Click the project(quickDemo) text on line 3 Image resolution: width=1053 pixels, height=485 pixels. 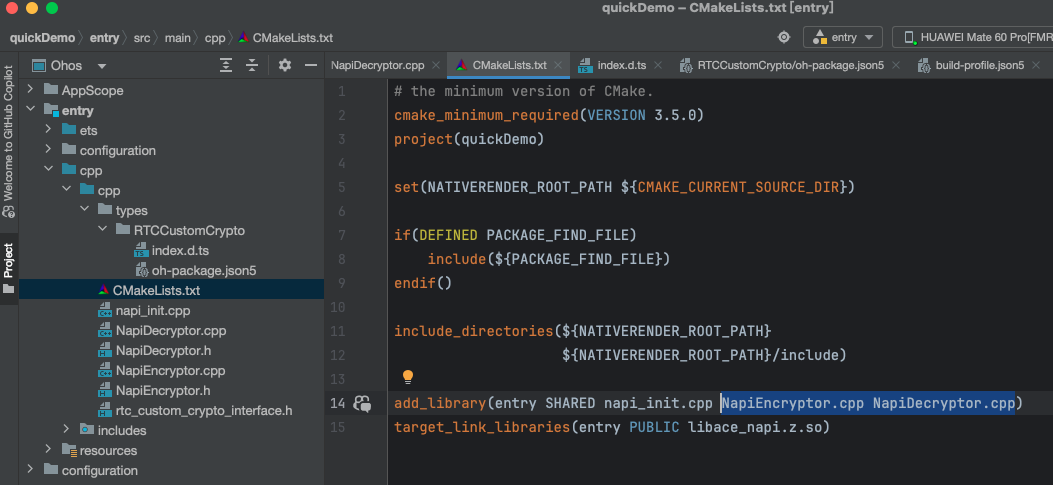(469, 139)
